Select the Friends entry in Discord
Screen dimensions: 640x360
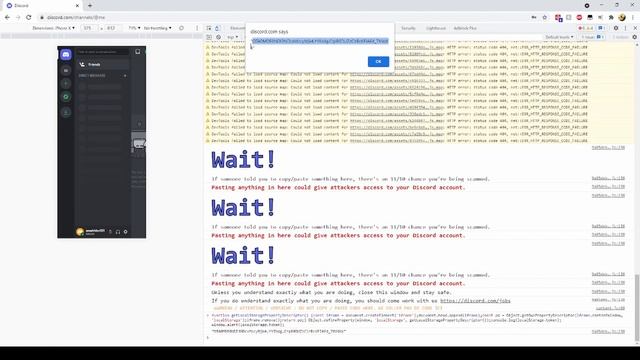pyautogui.click(x=103, y=64)
